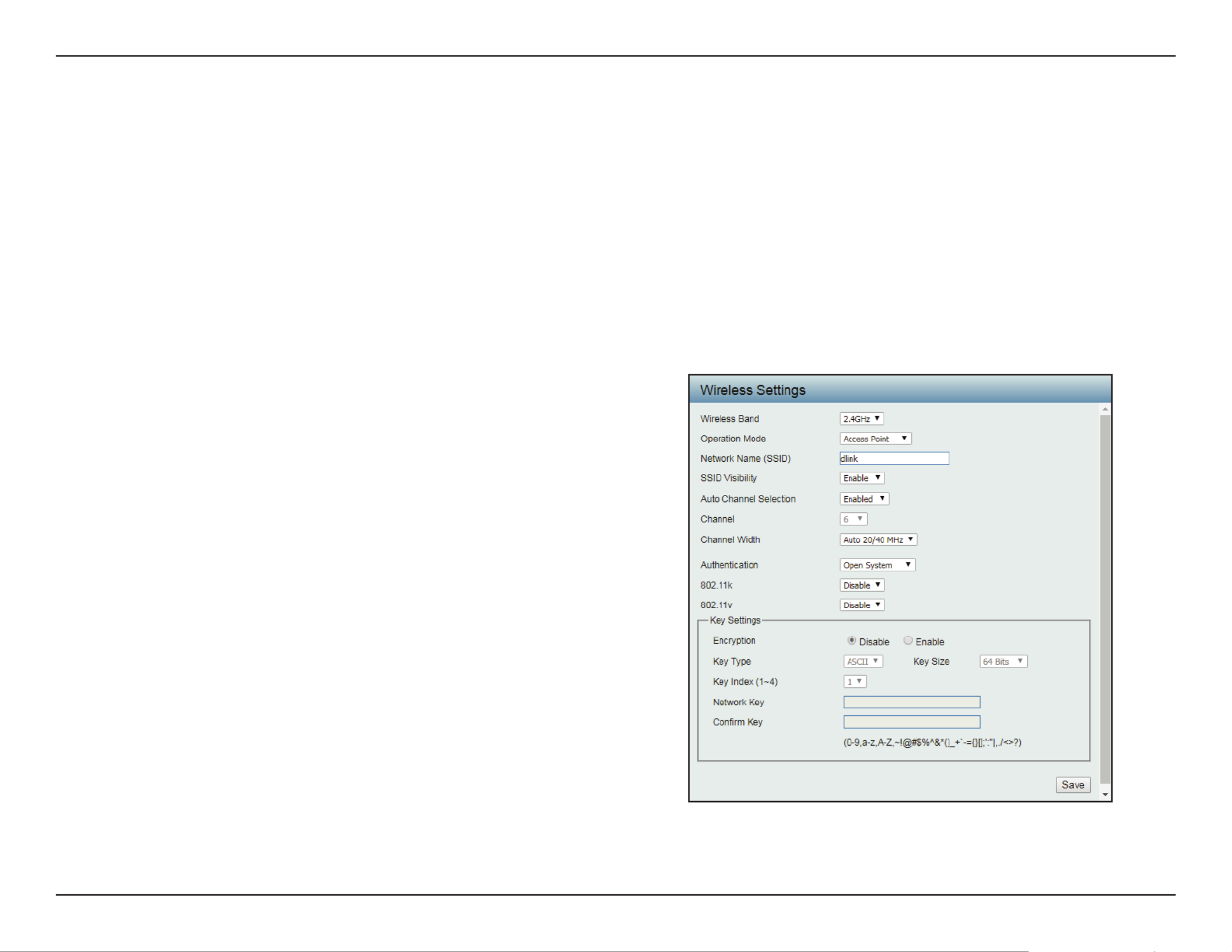Click the SSID Visibility label
The image size is (1232, 952).
(728, 478)
